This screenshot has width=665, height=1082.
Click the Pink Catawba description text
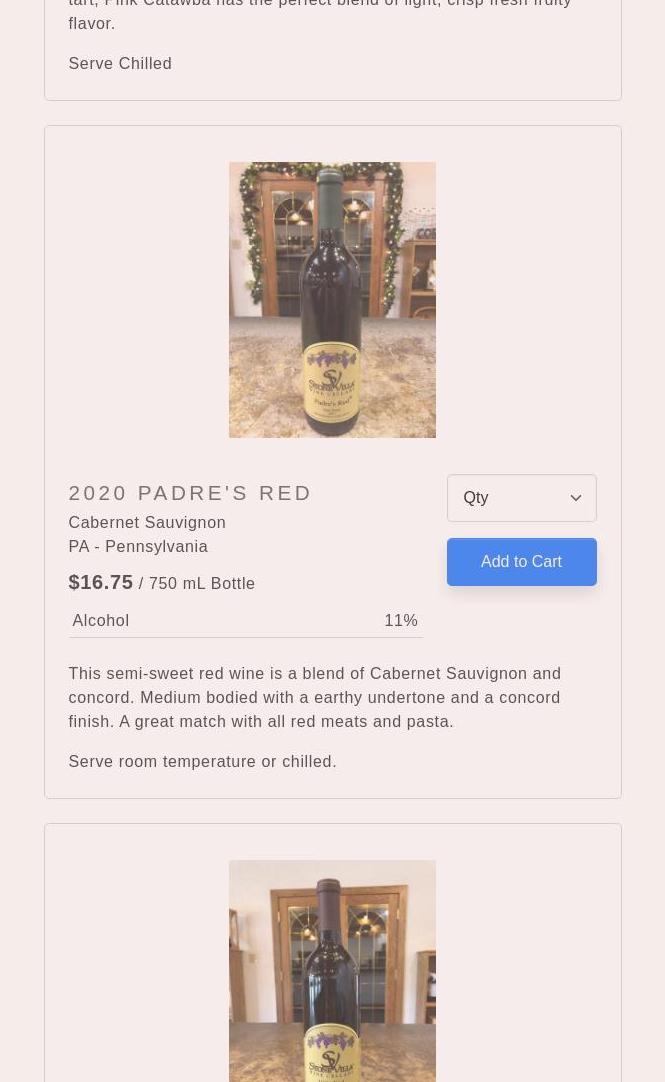(320, 12)
